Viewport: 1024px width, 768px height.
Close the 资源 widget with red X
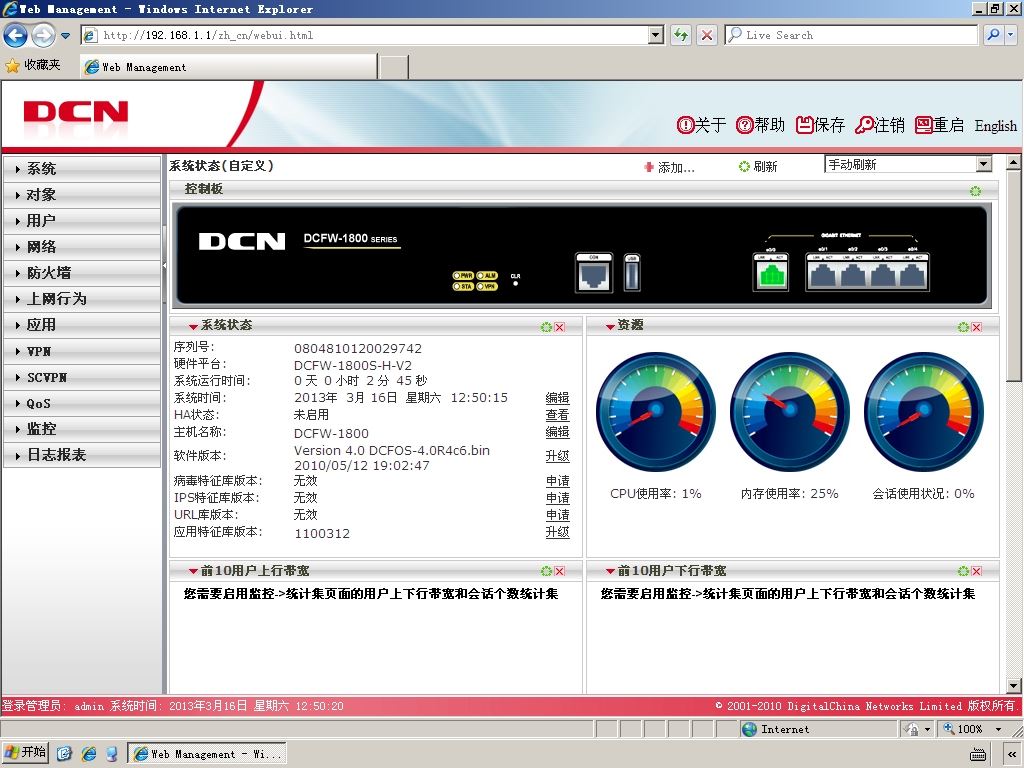[976, 327]
